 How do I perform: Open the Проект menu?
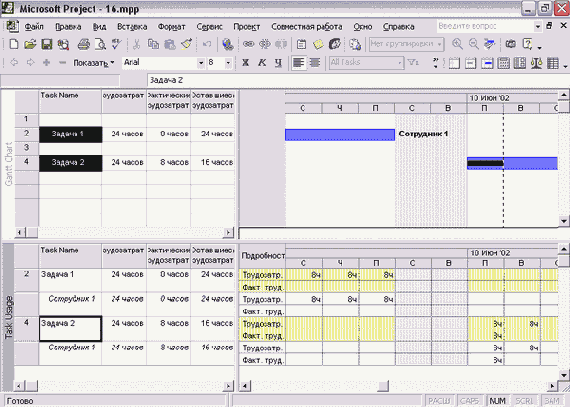pyautogui.click(x=246, y=27)
